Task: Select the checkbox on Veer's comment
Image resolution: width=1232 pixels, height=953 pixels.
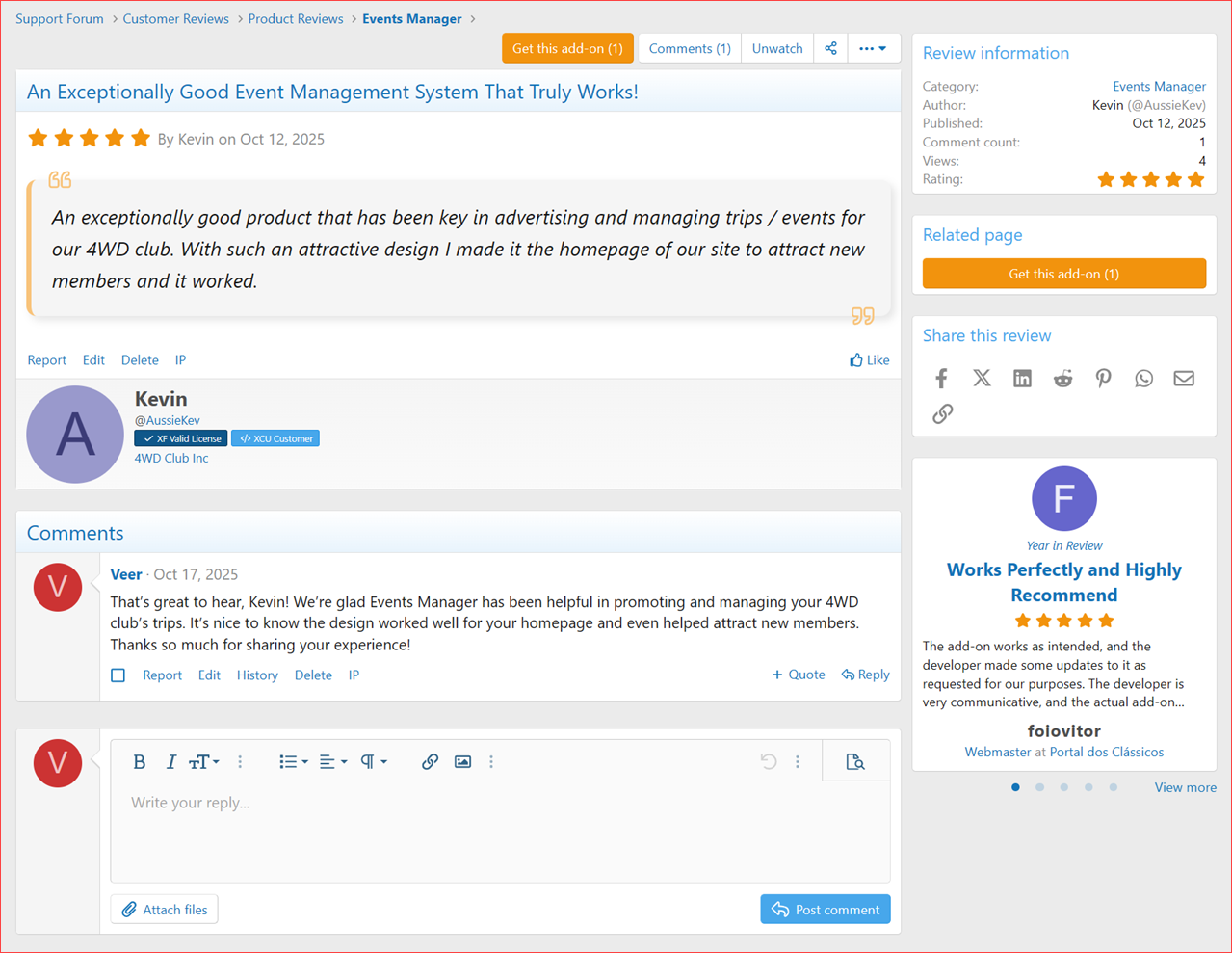Action: pyautogui.click(x=118, y=675)
